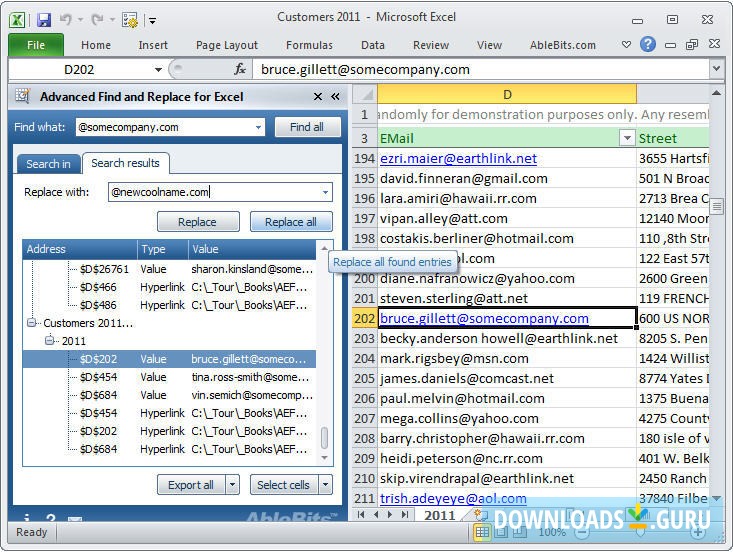Expand the formula bar with right arrow
Image resolution: width=733 pixels, height=552 pixels.
(716, 69)
